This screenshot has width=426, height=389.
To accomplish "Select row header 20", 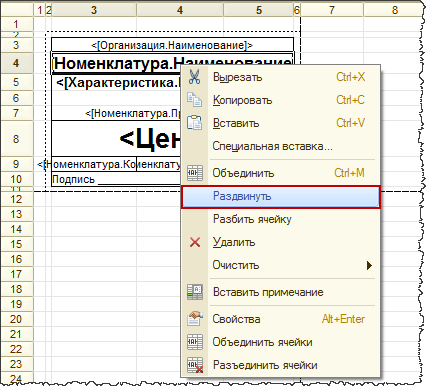I will (17, 319).
